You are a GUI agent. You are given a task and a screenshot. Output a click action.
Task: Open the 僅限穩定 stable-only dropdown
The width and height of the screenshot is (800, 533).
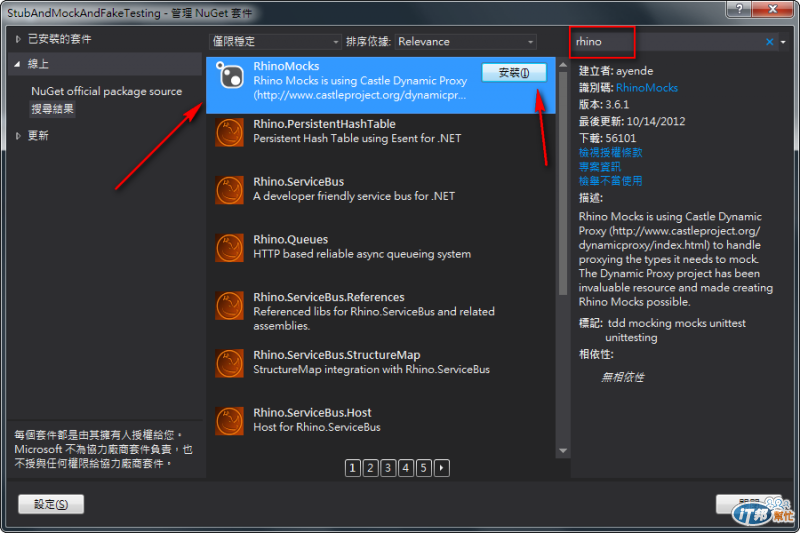[275, 42]
